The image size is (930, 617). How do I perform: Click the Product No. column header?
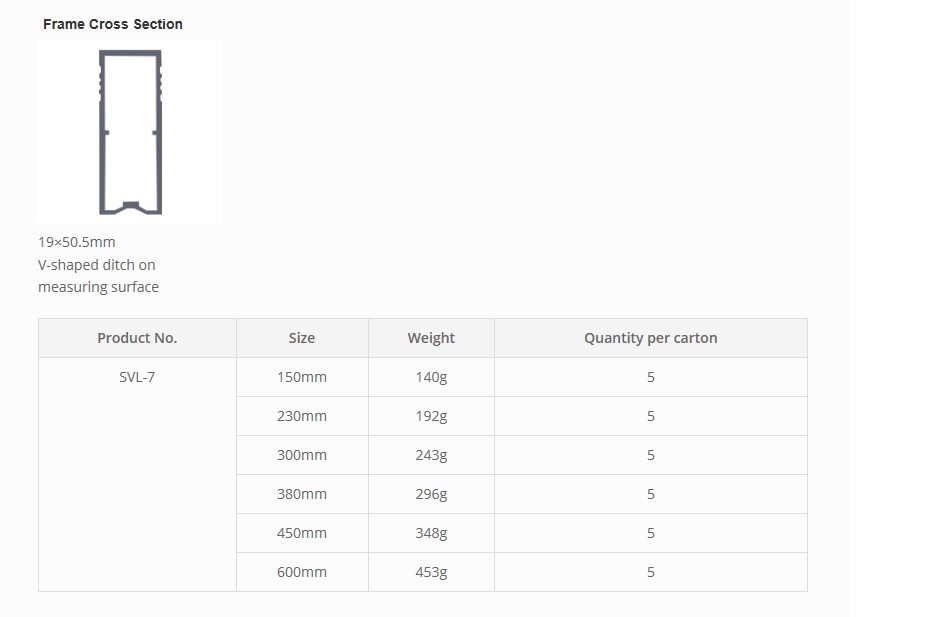(137, 338)
